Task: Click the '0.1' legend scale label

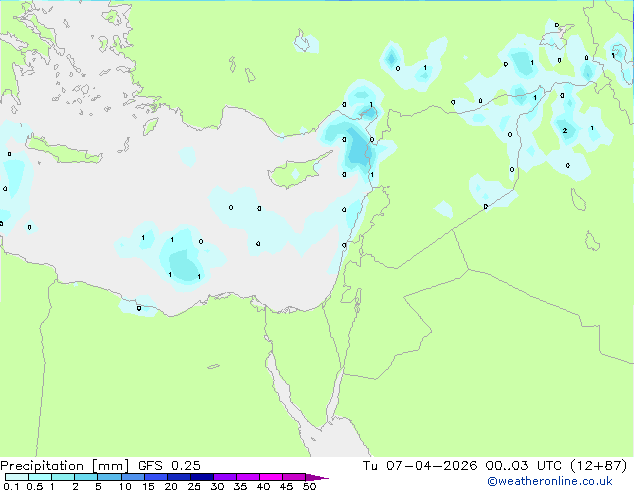Action: (11, 486)
